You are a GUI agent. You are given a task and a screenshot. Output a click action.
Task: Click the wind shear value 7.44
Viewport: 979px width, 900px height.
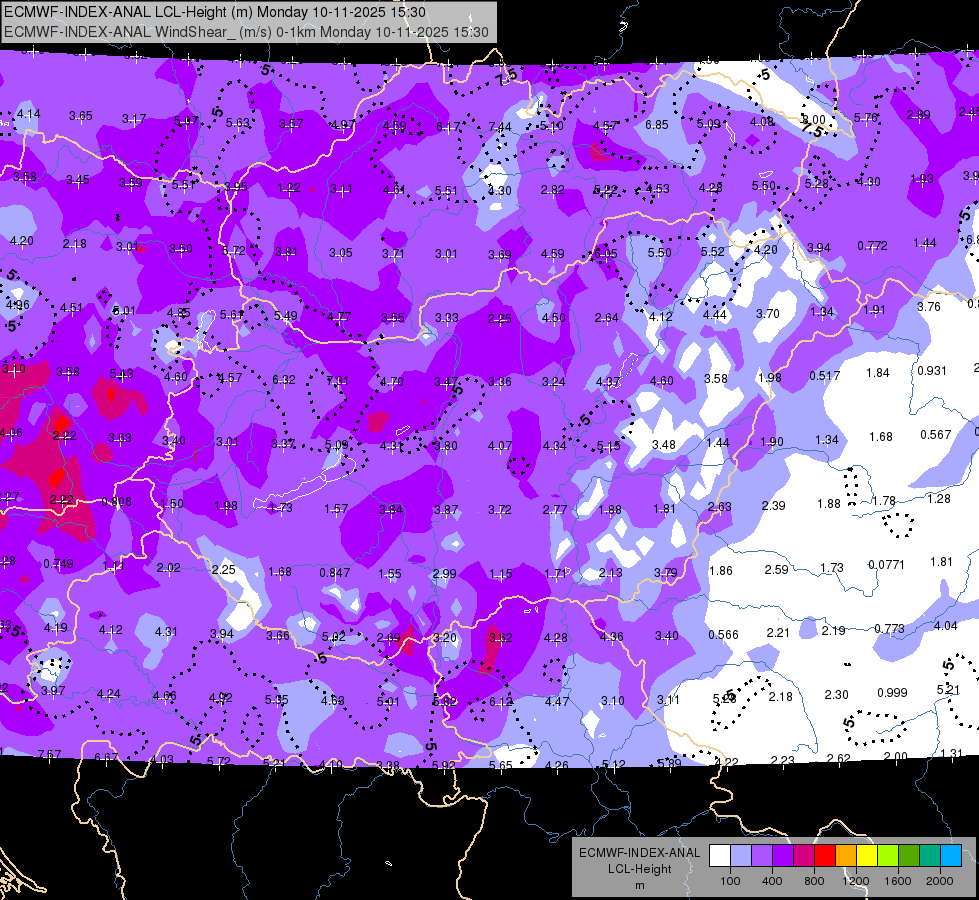[499, 127]
